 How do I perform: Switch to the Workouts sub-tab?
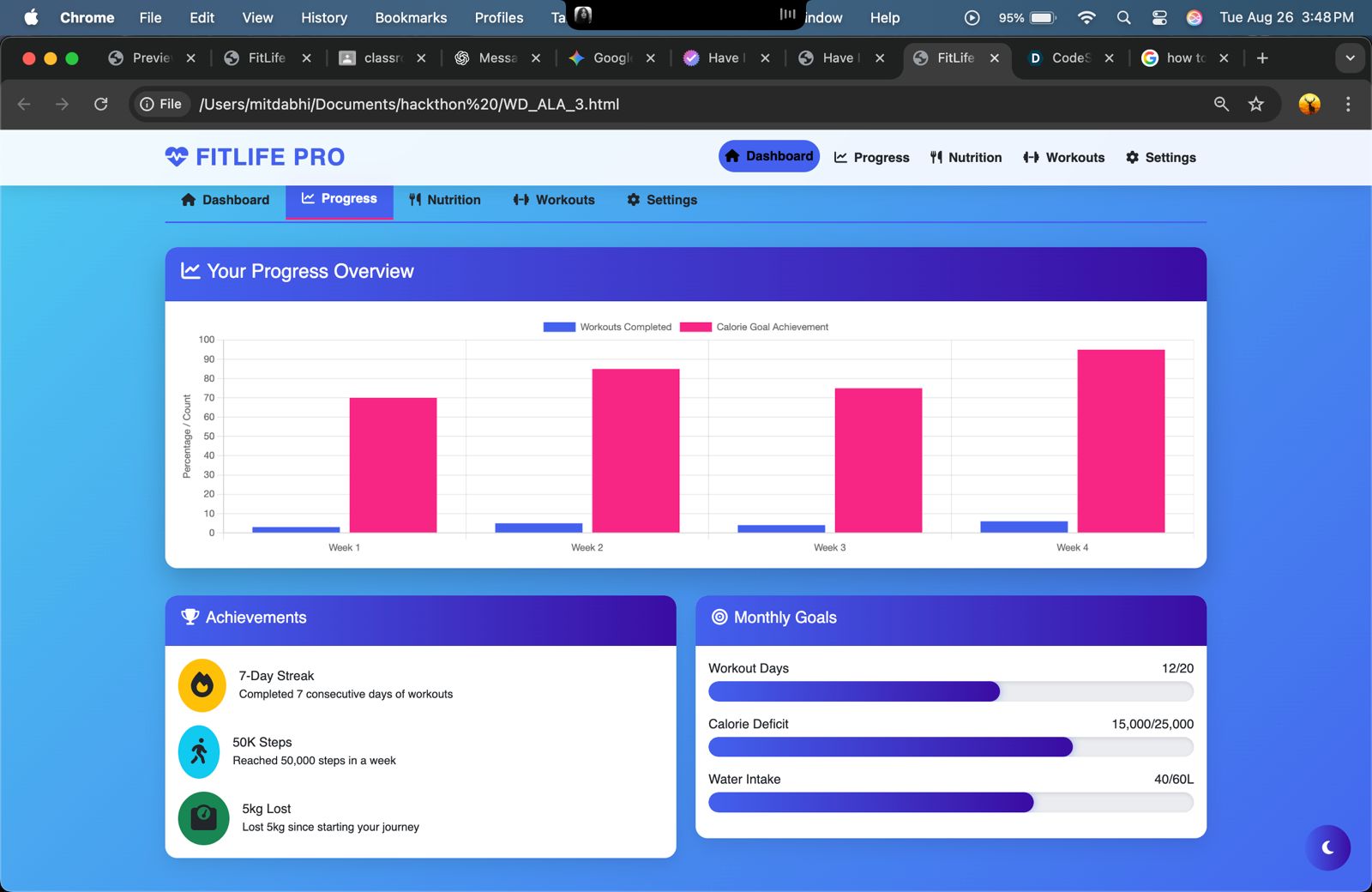click(553, 200)
